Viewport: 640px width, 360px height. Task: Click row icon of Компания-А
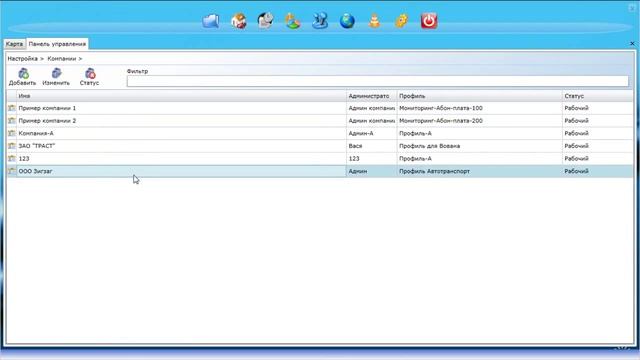(x=11, y=133)
